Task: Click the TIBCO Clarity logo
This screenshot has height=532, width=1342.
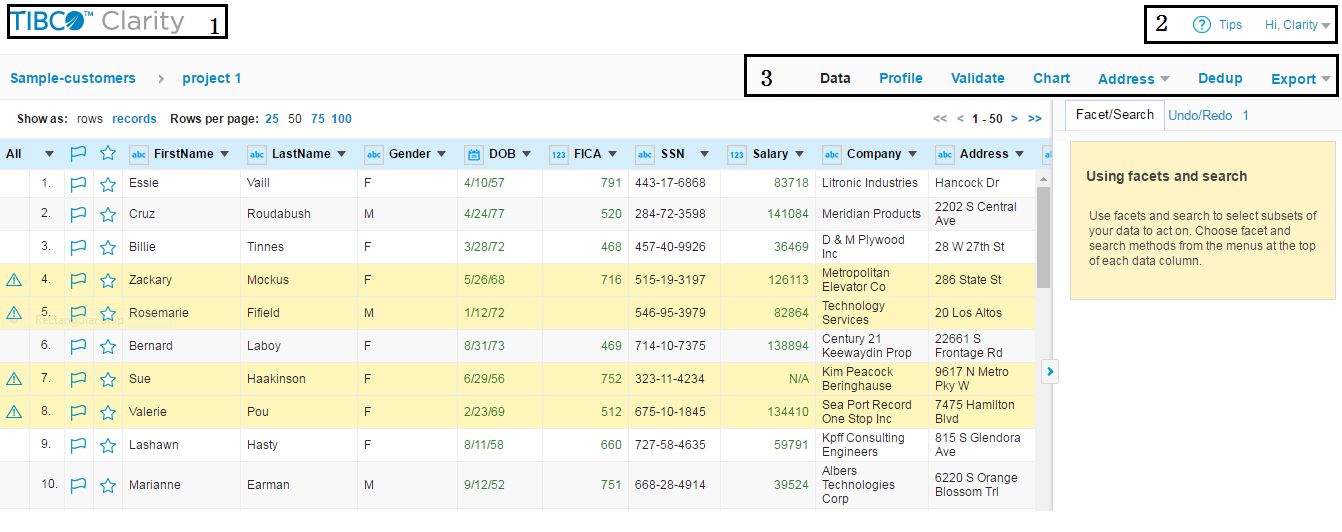Action: pos(97,22)
